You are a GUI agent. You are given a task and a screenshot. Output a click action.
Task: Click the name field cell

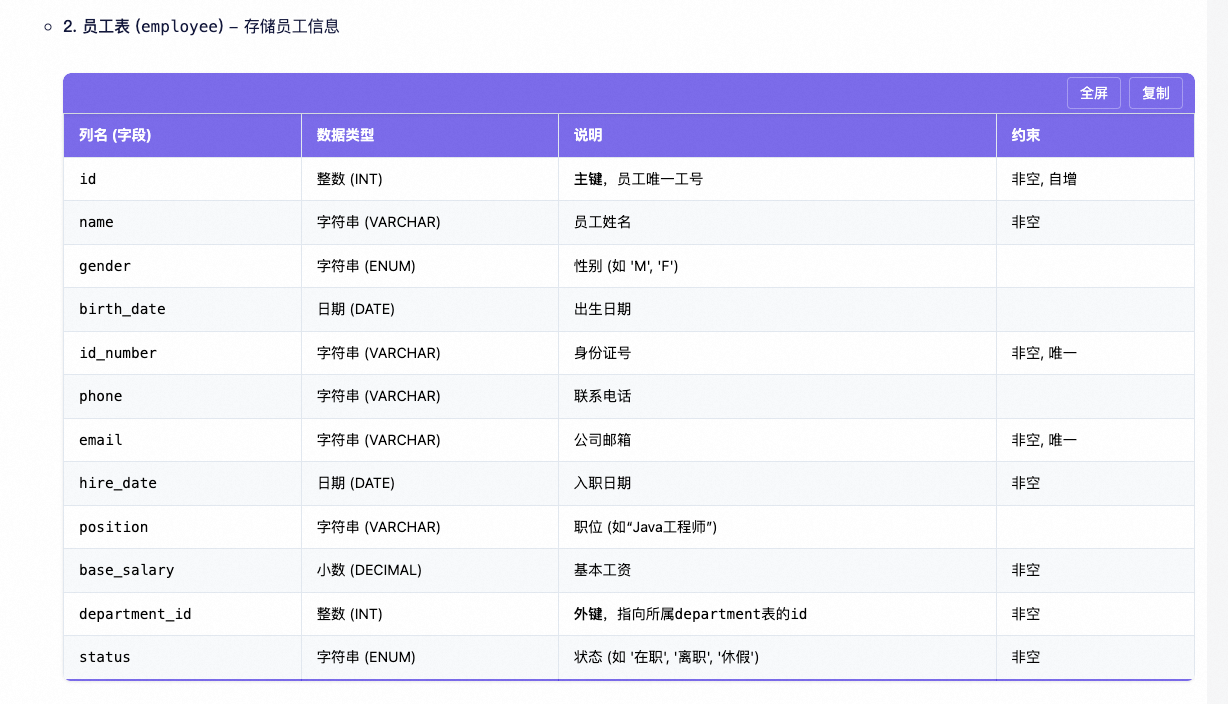coord(182,222)
